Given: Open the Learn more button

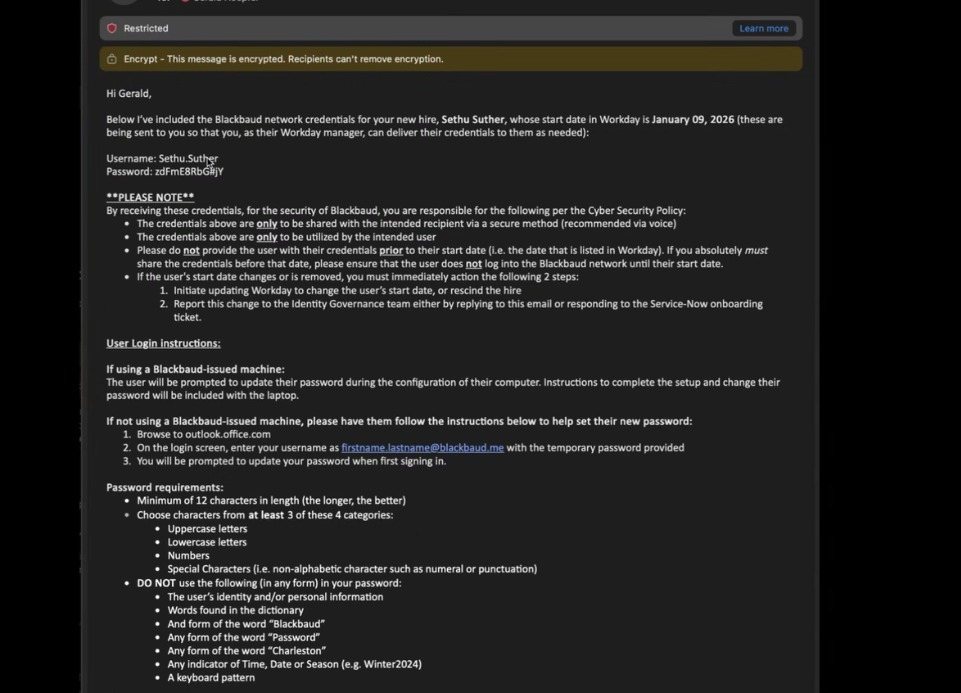Looking at the screenshot, I should click(x=764, y=29).
